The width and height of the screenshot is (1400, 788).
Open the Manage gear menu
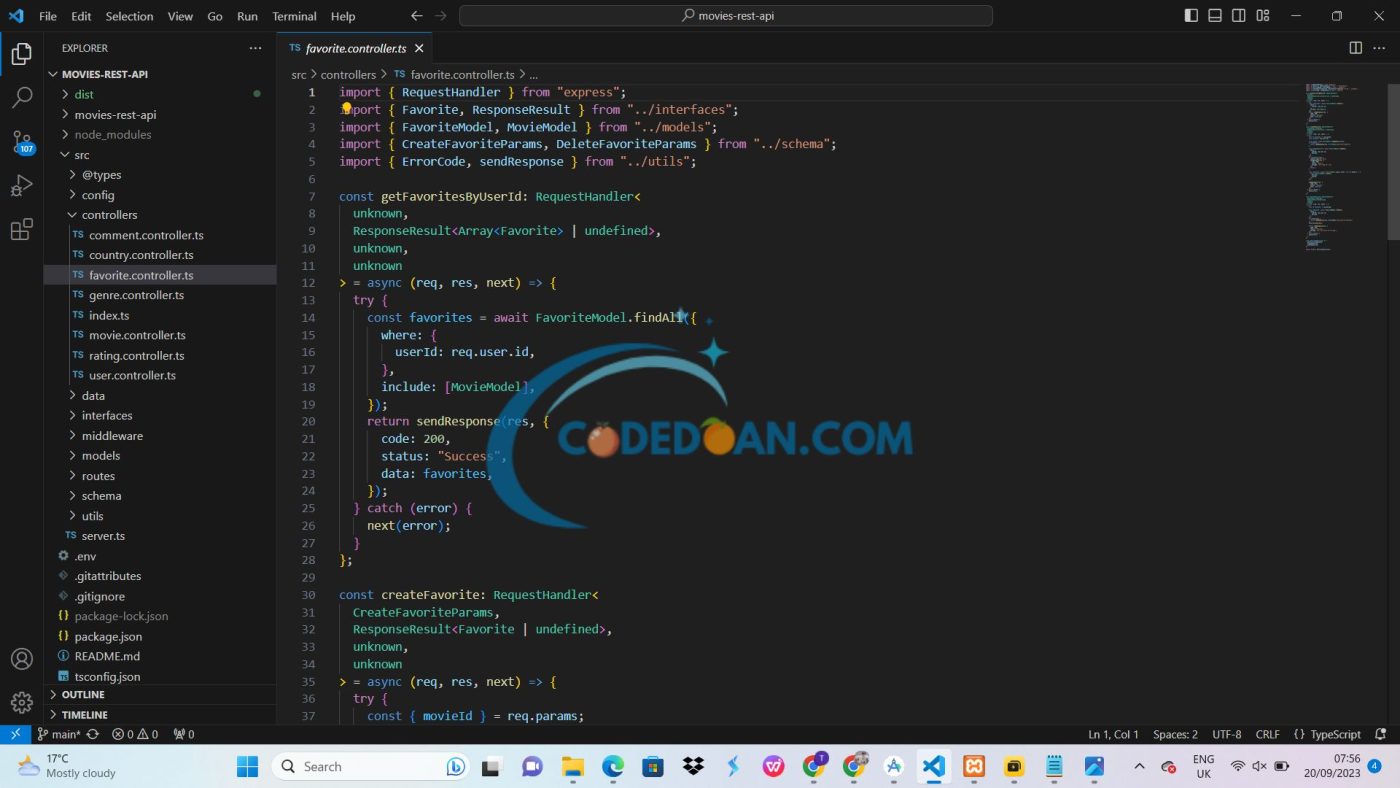click(21, 703)
